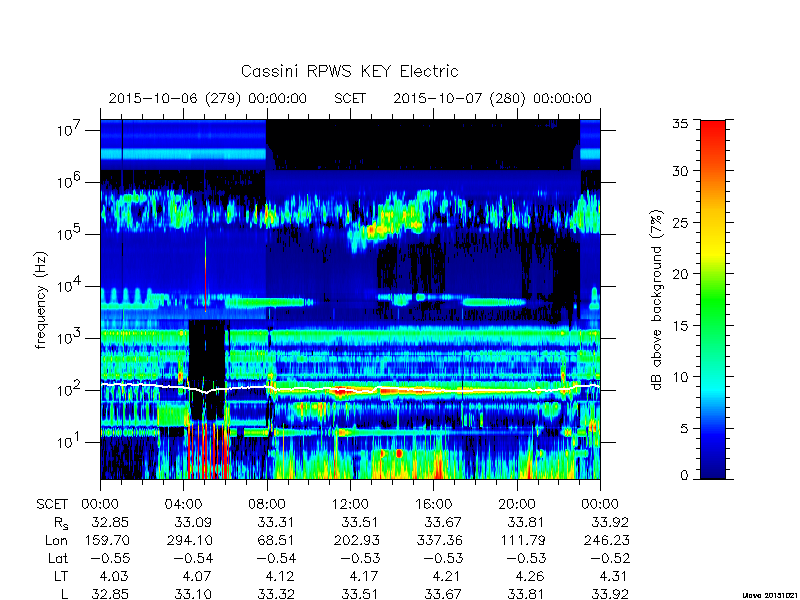This screenshot has width=800, height=600.
Task: Click the 04:00 time axis label
Action: point(183,504)
